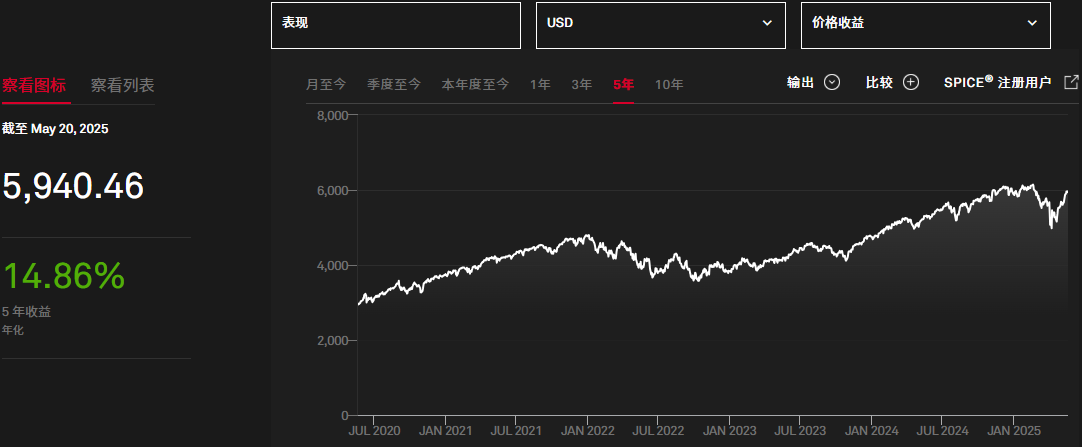
Task: Click the 输出 export button label
Action: pyautogui.click(x=800, y=83)
